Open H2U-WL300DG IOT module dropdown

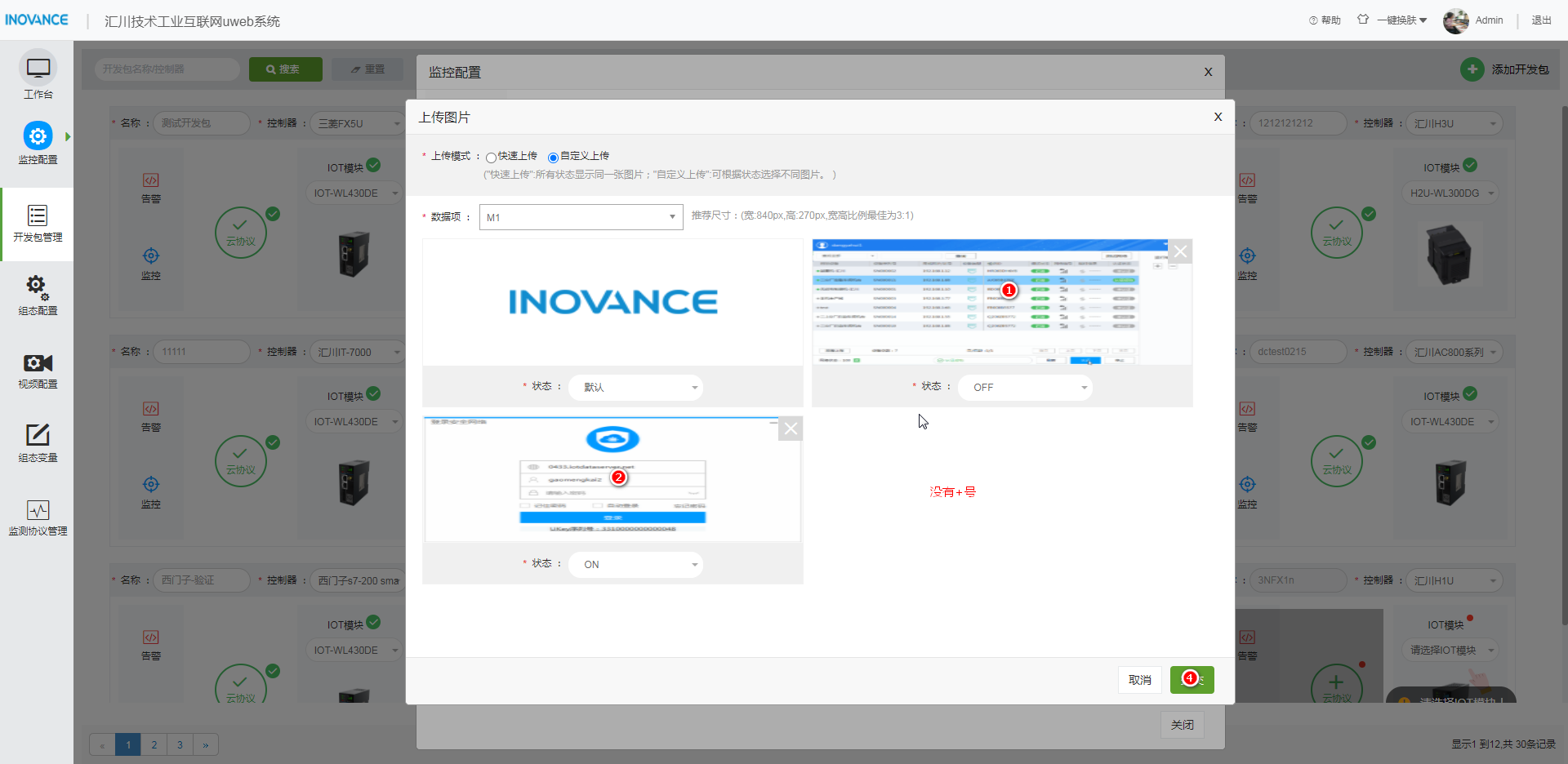pyautogui.click(x=1451, y=193)
